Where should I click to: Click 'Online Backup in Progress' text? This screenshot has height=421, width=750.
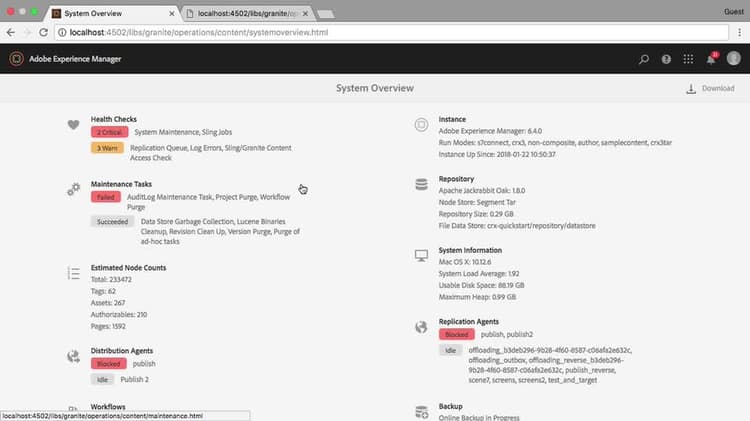pyautogui.click(x=479, y=418)
